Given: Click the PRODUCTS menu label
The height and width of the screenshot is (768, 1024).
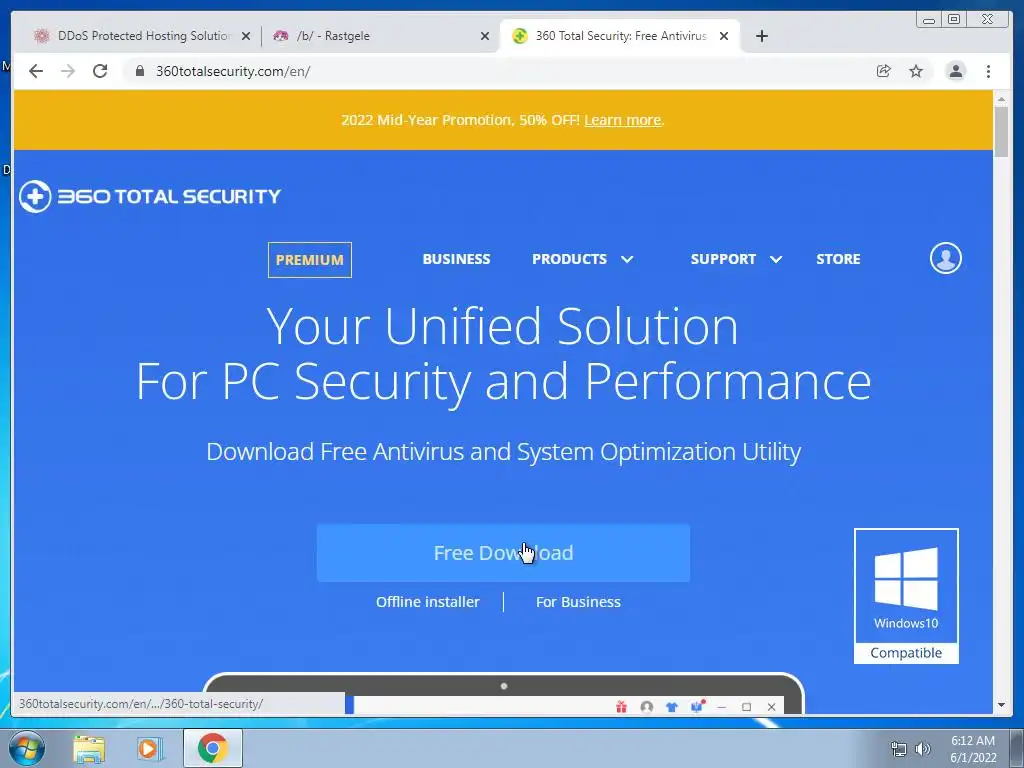Looking at the screenshot, I should 569,259.
